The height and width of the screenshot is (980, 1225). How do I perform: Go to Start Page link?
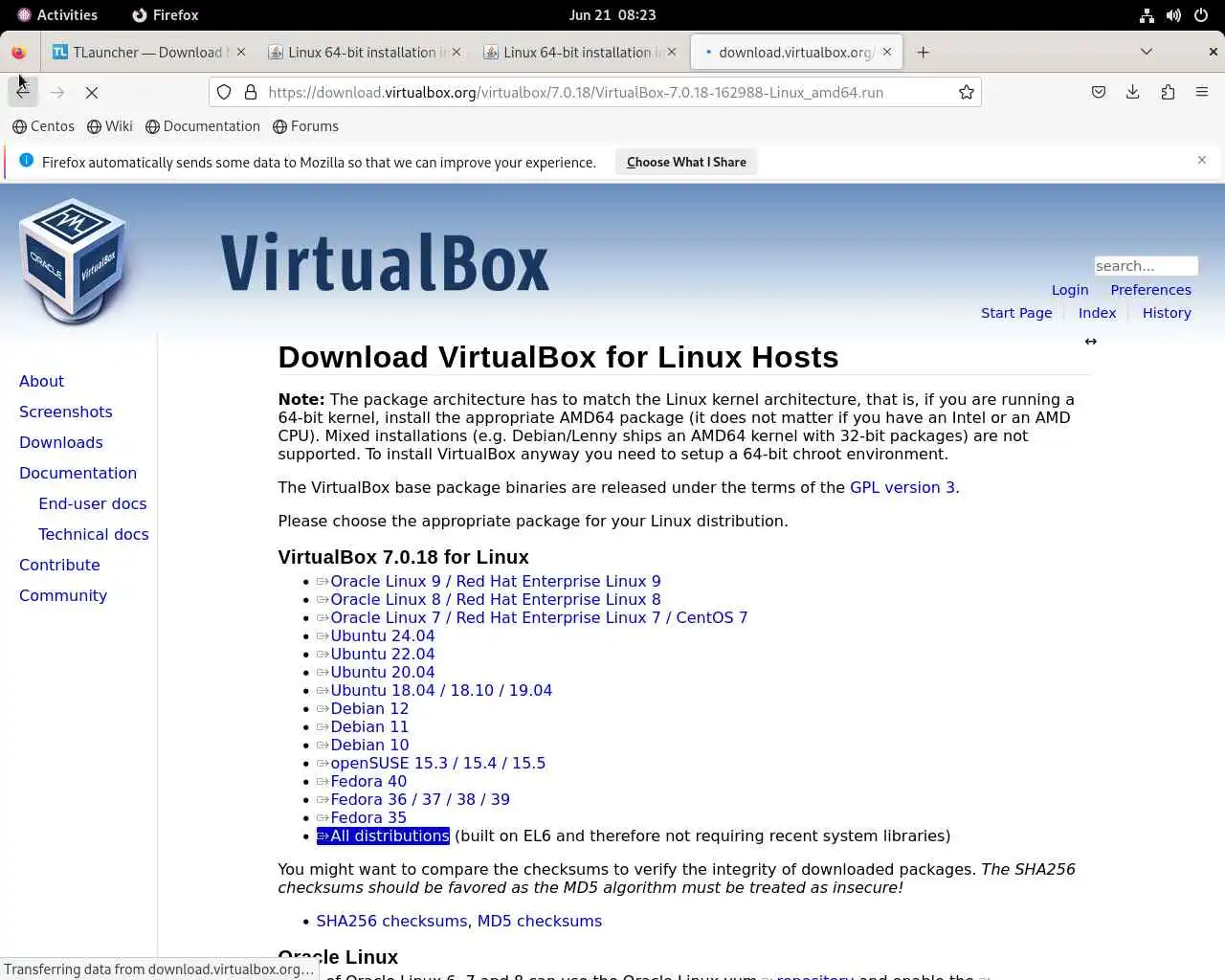(1016, 313)
